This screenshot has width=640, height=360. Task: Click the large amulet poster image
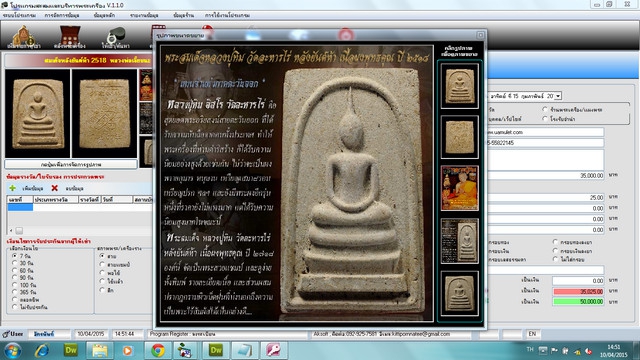pyautogui.click(x=296, y=183)
